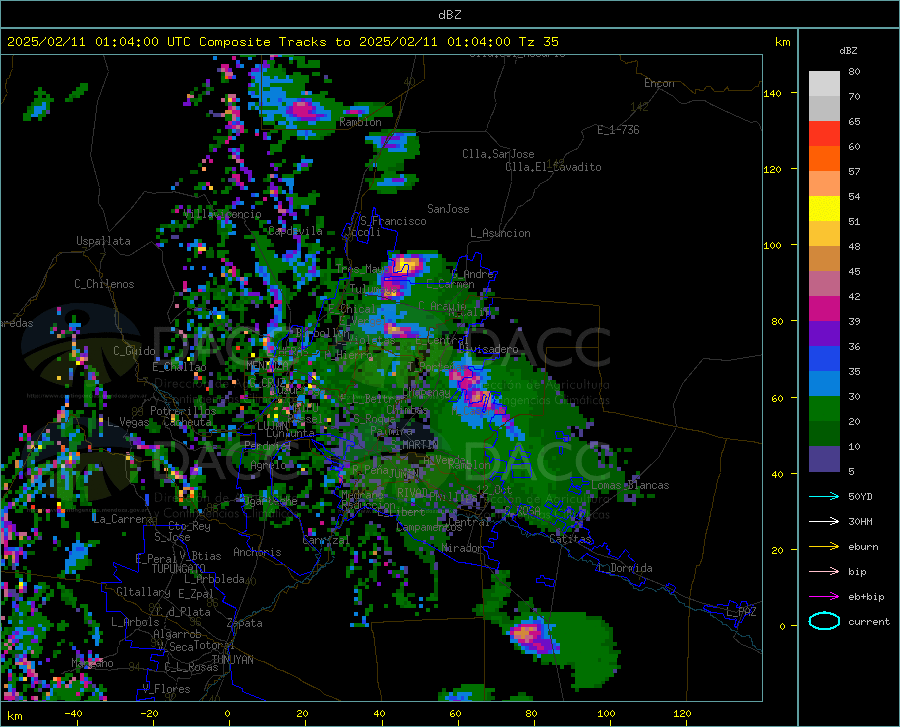
Task: Click the C_Chilenos location label
Action: point(104,284)
